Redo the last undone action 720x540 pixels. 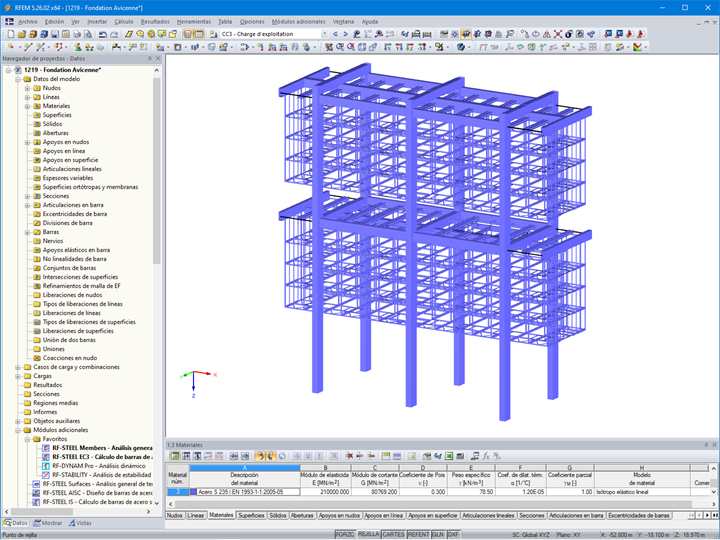pyautogui.click(x=114, y=34)
